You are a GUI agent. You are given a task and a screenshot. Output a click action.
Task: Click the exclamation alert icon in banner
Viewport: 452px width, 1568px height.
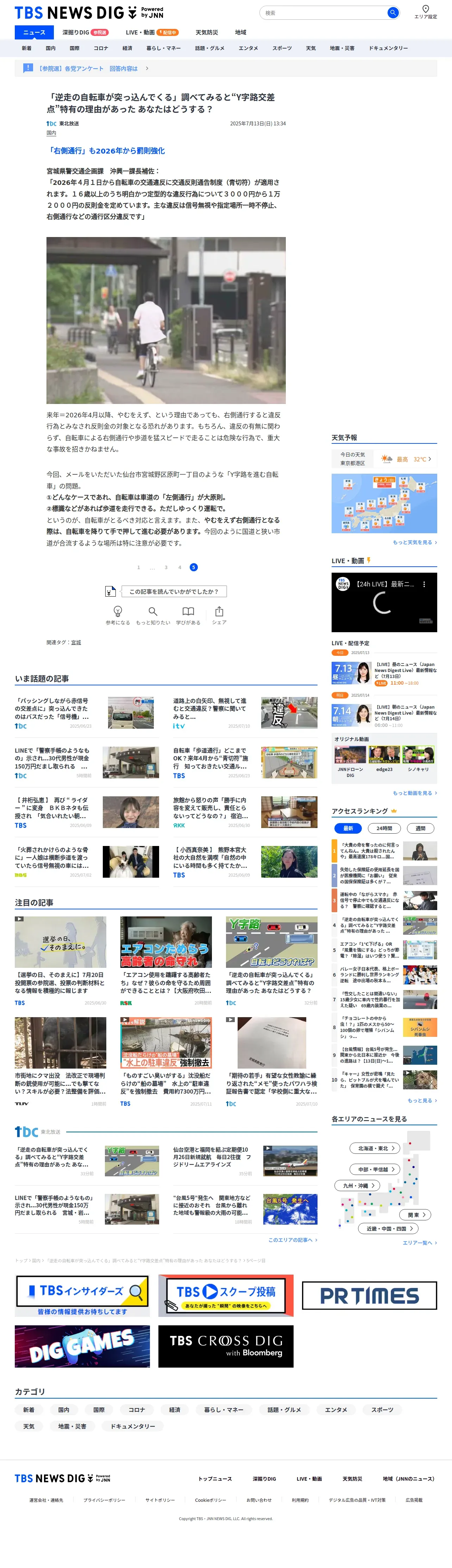click(x=28, y=68)
